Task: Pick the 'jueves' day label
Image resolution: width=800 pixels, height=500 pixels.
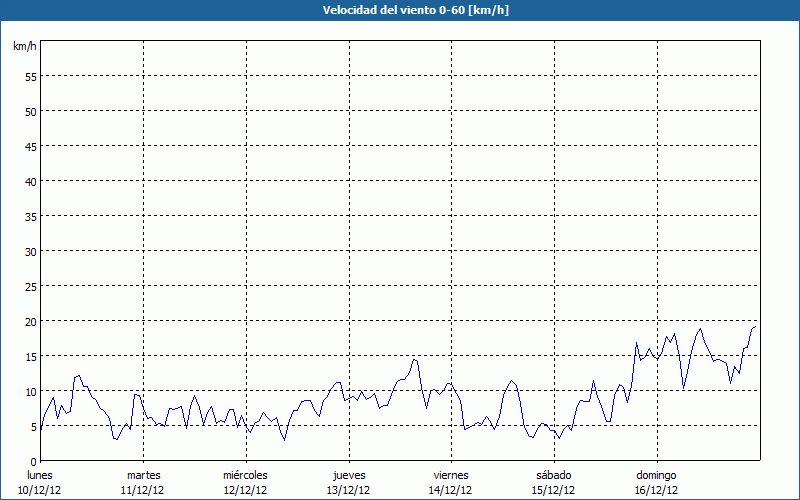Action: (349, 475)
